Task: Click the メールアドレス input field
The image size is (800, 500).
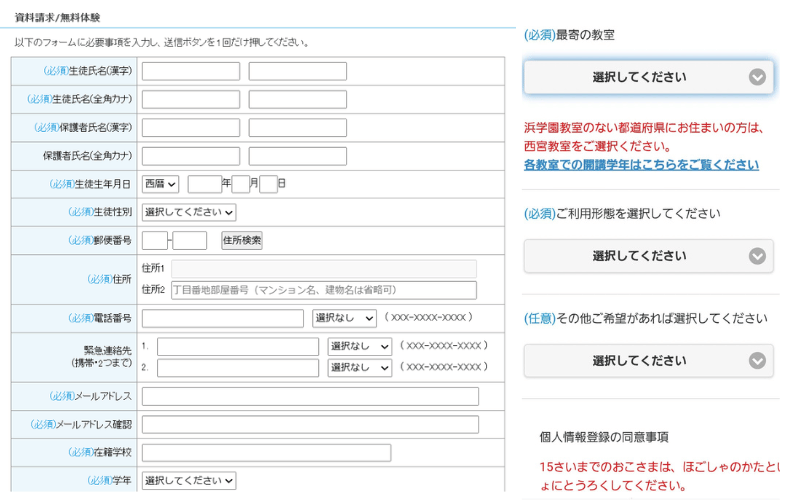Action: pyautogui.click(x=310, y=396)
